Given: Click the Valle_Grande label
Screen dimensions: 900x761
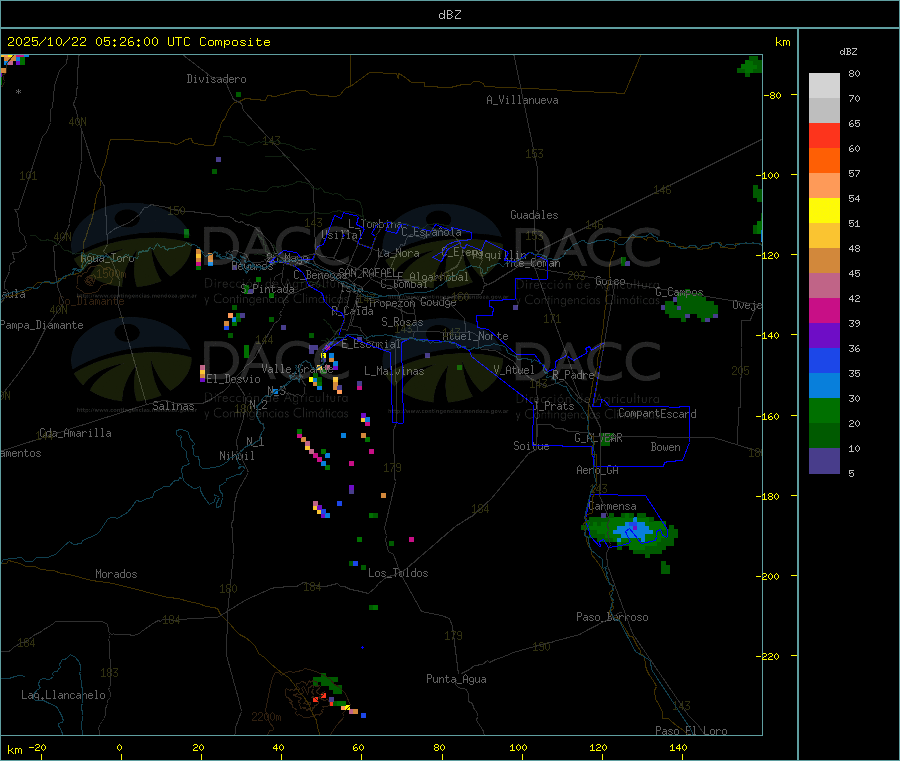Looking at the screenshot, I should tap(297, 369).
